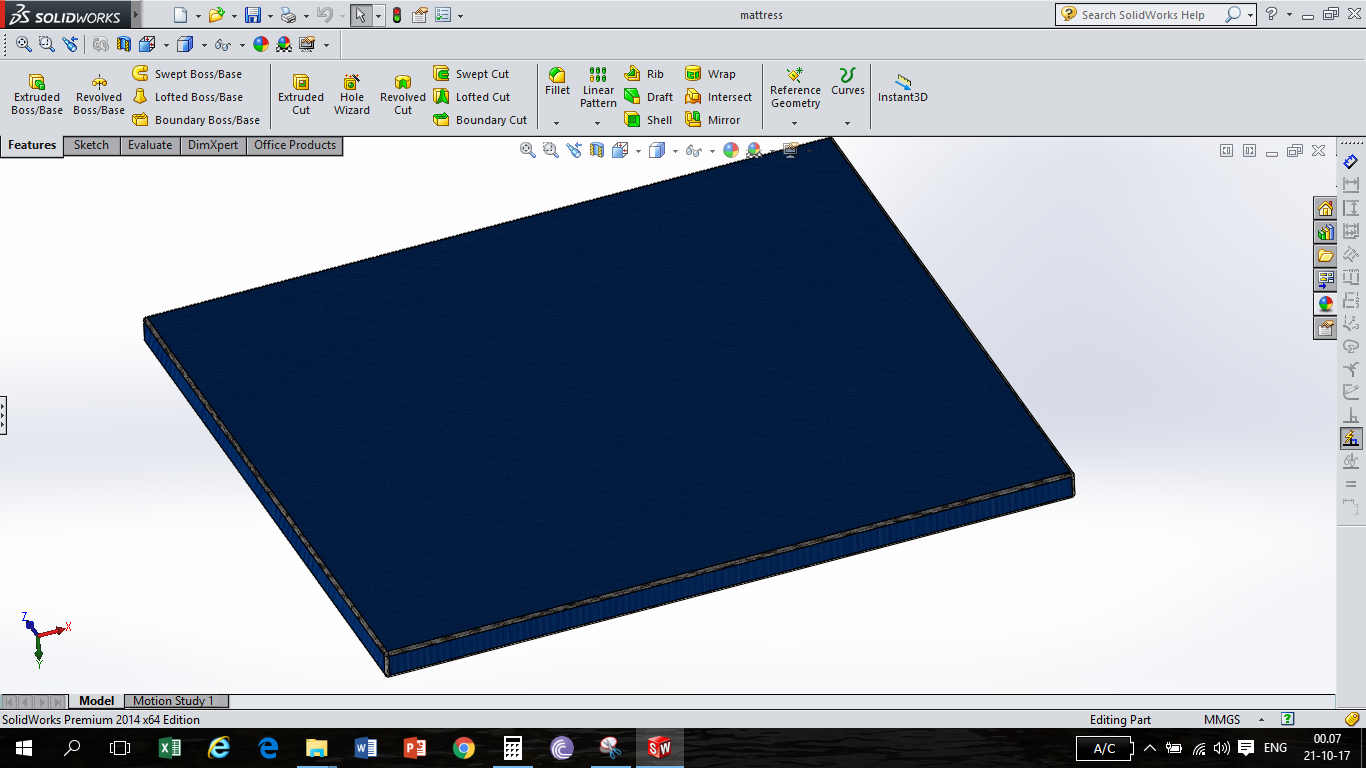Open the Design Library task pane tab
1366x768 pixels.
(1325, 232)
